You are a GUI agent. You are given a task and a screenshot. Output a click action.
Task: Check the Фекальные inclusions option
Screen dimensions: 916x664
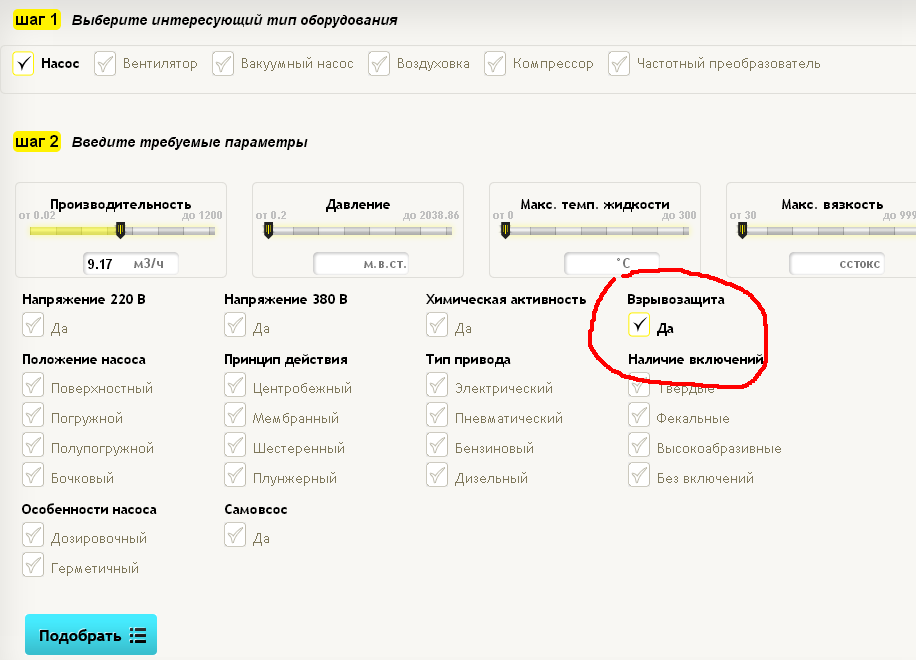(x=639, y=417)
